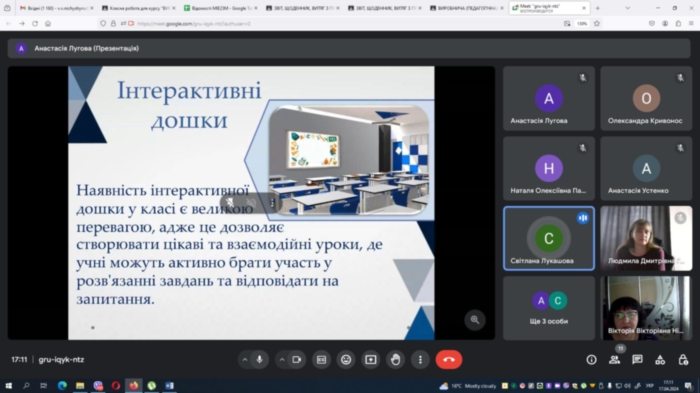Open a new browser tab with plus button

(598, 8)
